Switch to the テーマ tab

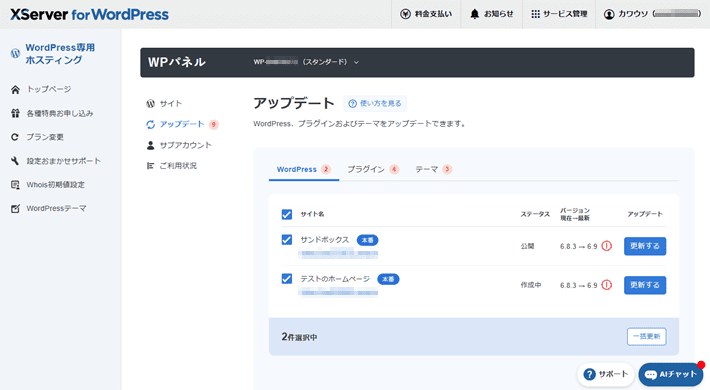coord(433,169)
